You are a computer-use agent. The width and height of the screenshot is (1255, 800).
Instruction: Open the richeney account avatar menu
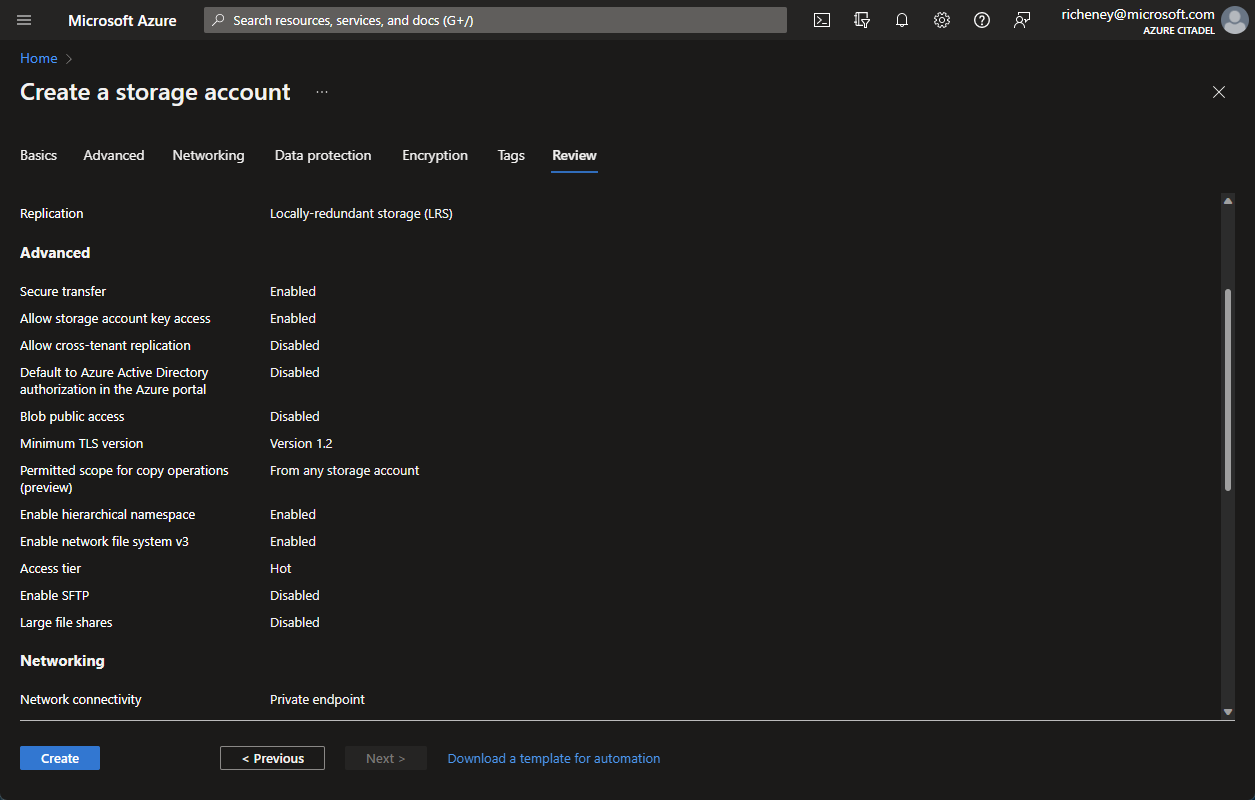click(1235, 20)
